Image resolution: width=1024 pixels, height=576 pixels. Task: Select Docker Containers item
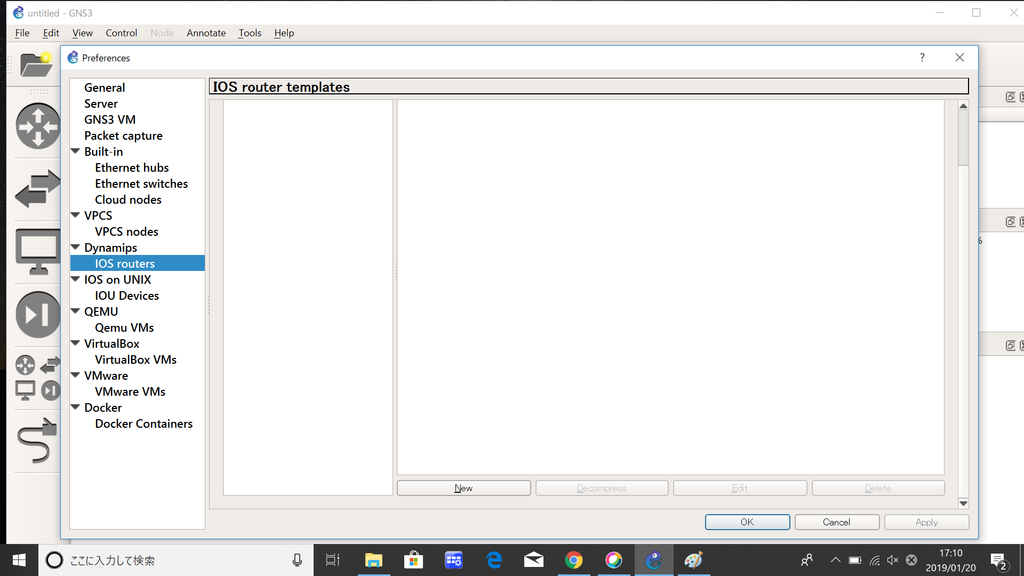click(x=144, y=423)
